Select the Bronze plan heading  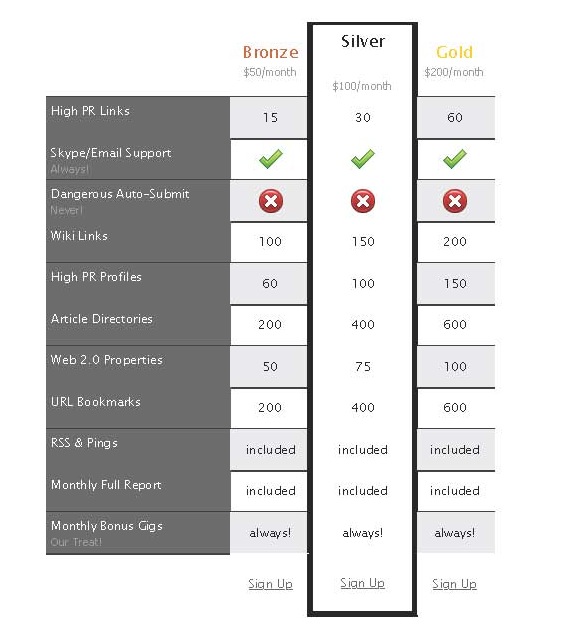pyautogui.click(x=271, y=52)
